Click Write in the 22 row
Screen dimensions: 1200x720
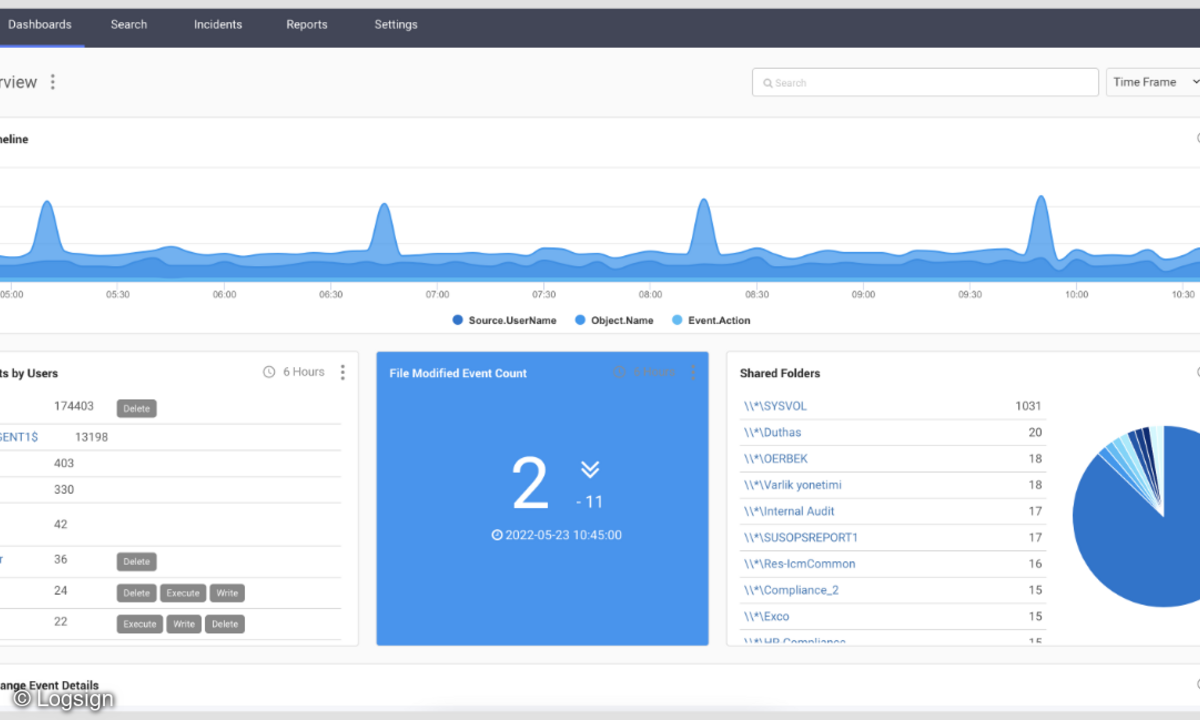184,624
